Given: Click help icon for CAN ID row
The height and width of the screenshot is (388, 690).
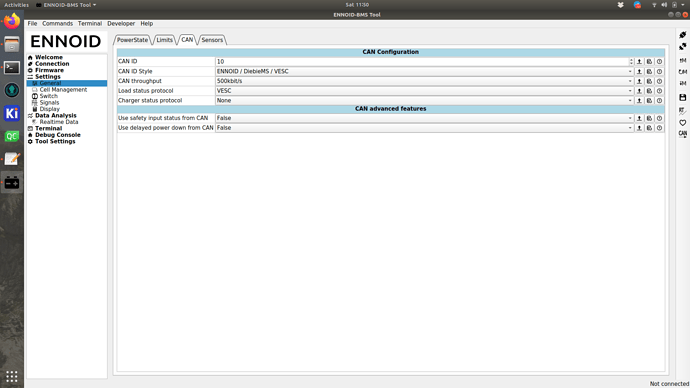Looking at the screenshot, I should tap(659, 62).
